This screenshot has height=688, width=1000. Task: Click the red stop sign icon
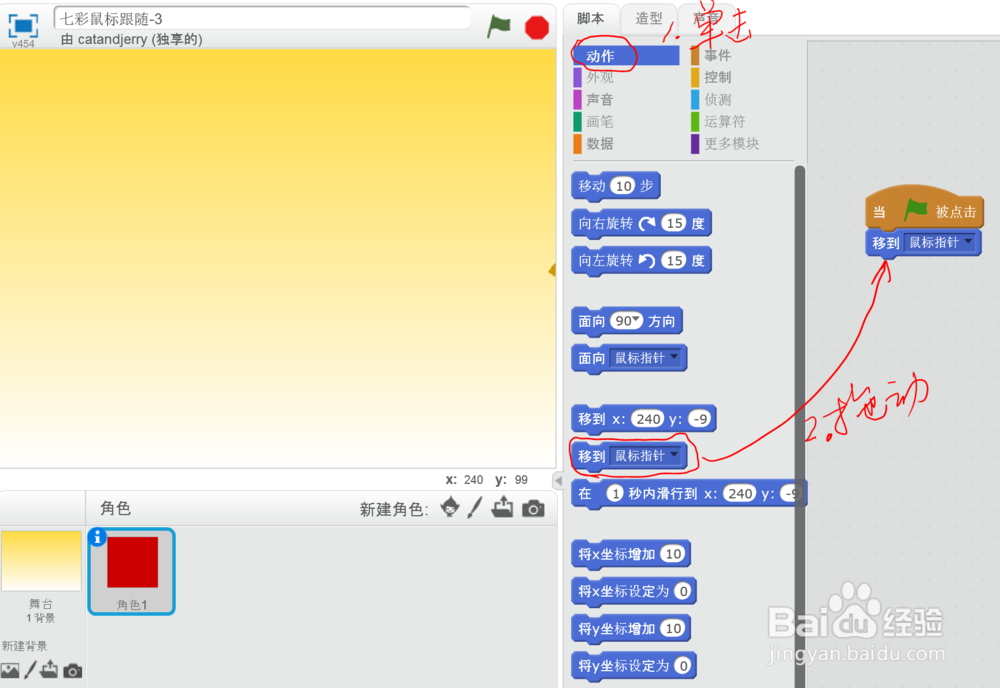point(536,27)
